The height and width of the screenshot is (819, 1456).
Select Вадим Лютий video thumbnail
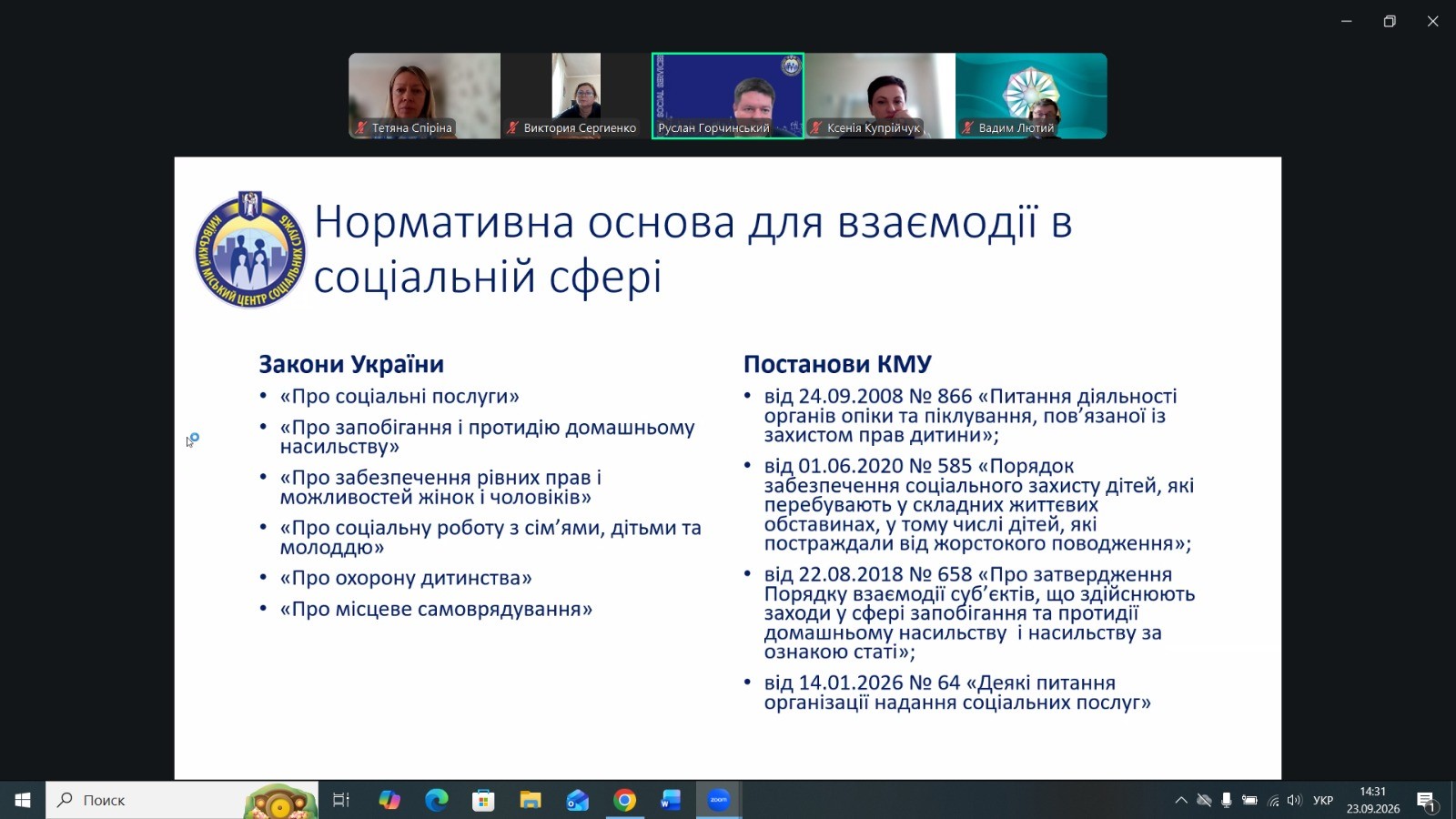point(1031,96)
